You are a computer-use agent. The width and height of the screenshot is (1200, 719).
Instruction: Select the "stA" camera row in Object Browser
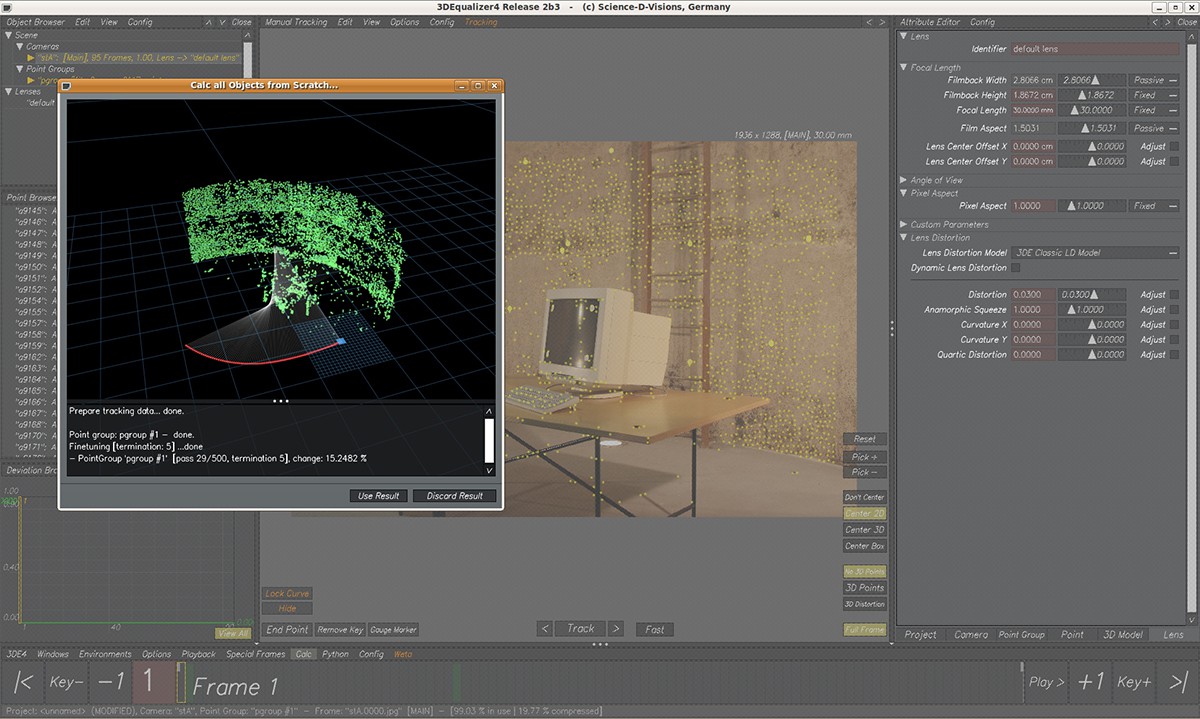click(x=139, y=58)
